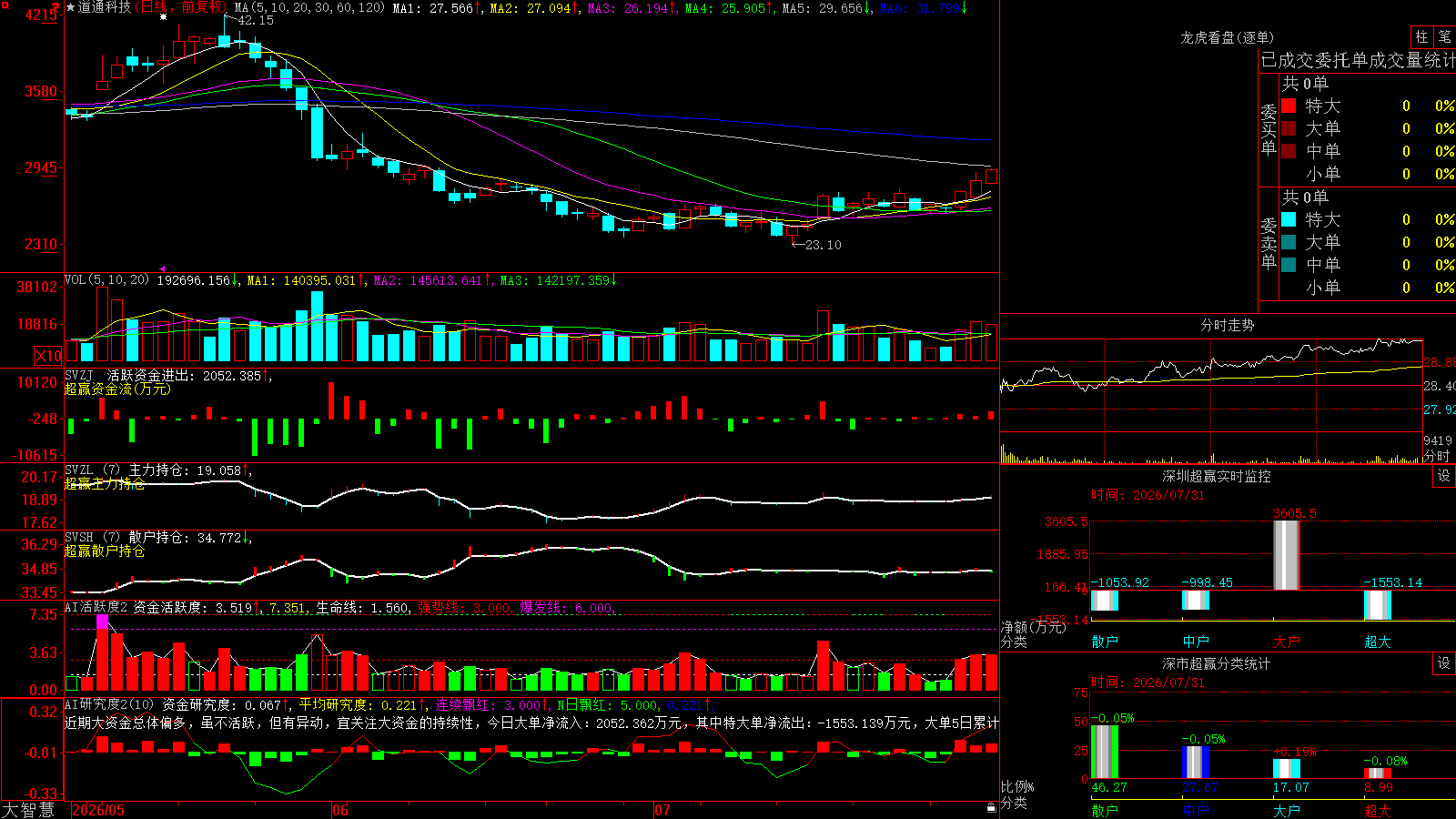Viewport: 1456px width, 819px height.
Task: Click the X10 volume scale box
Action: [48, 356]
